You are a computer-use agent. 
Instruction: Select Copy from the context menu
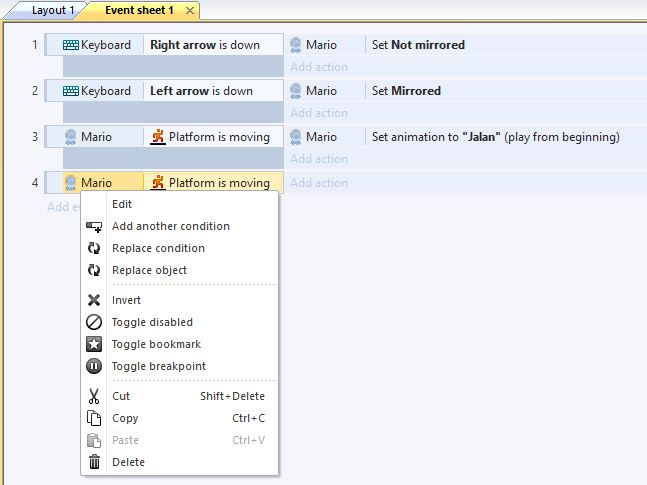[x=125, y=418]
